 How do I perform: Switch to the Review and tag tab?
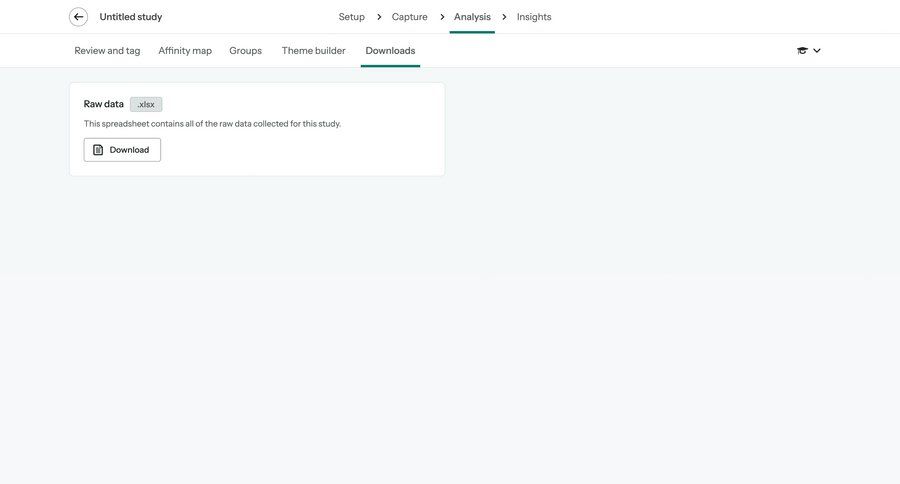click(x=107, y=51)
